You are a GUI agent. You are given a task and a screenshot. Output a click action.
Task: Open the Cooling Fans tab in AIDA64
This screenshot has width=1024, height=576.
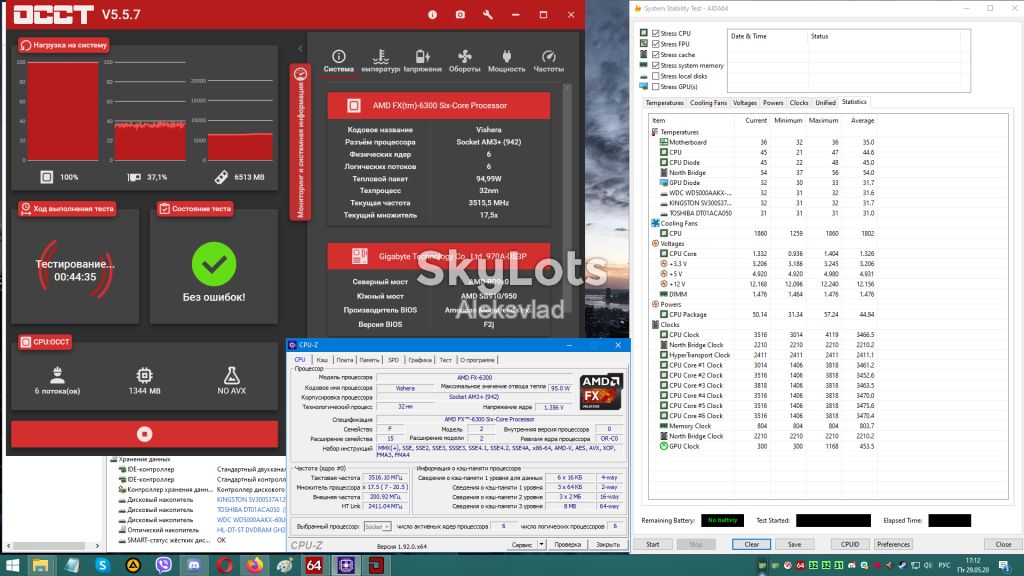709,103
